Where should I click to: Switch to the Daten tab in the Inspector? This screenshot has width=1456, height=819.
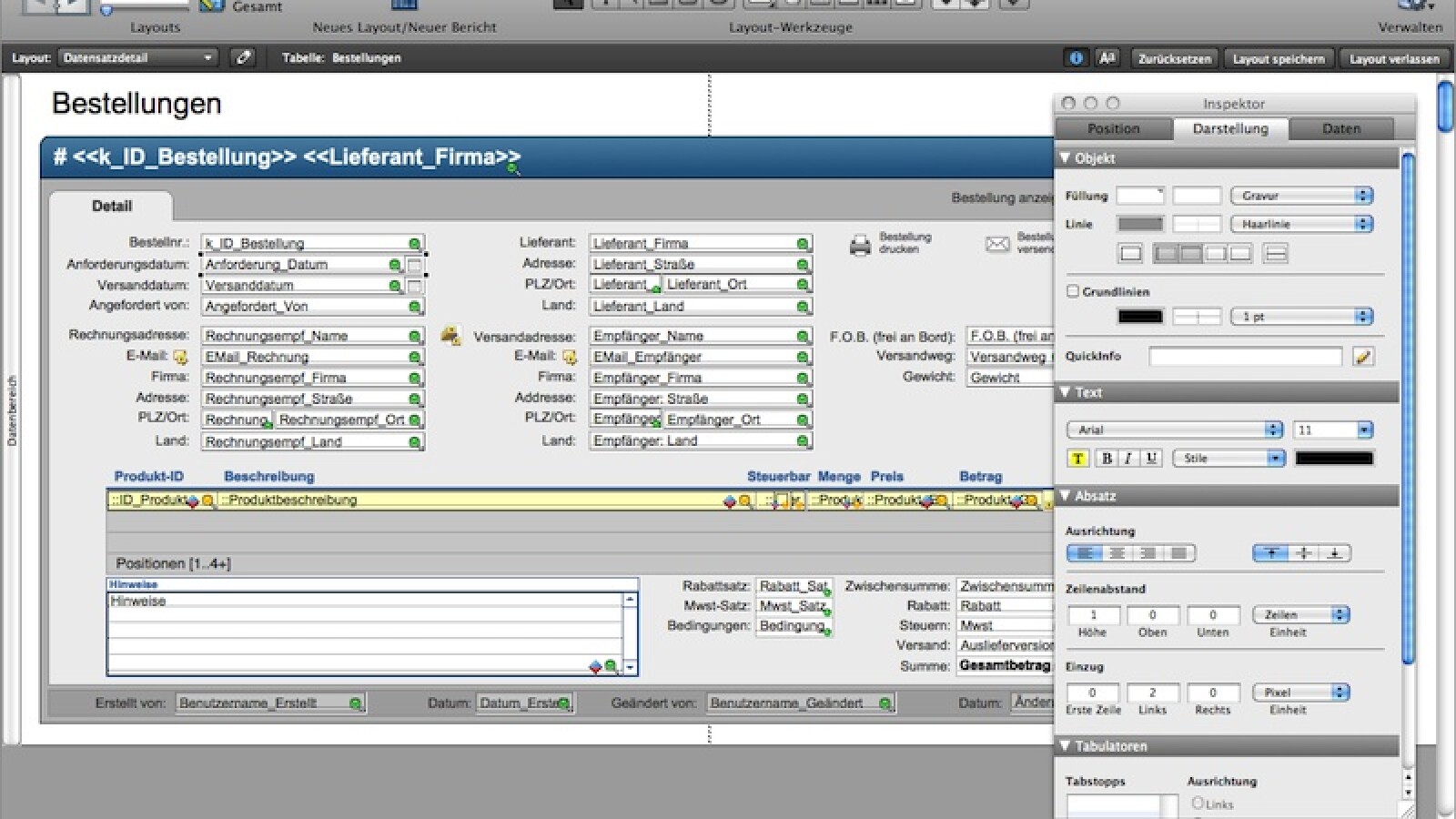(1342, 128)
